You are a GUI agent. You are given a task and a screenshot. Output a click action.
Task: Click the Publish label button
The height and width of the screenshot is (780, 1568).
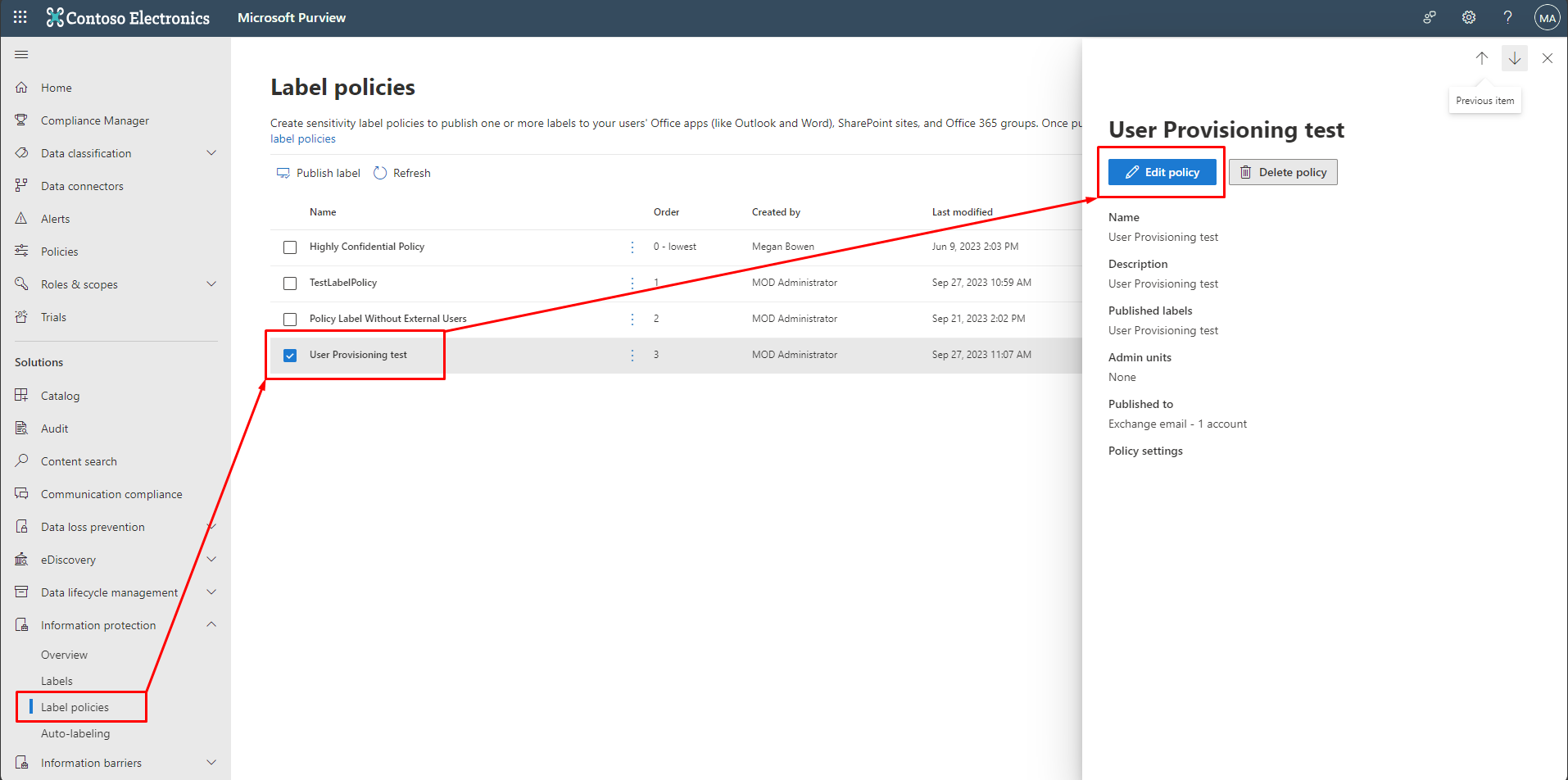tap(319, 173)
